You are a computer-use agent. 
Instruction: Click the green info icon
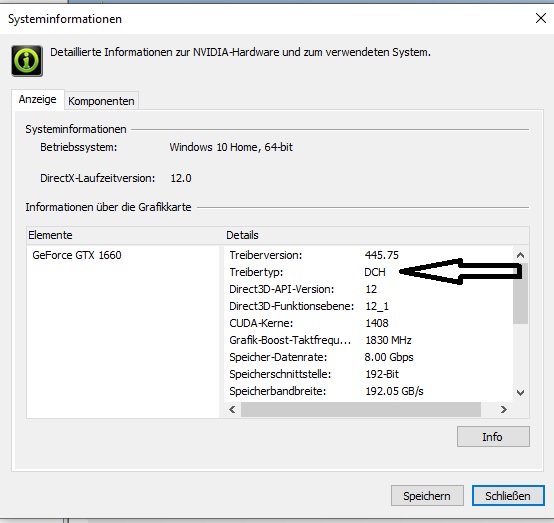pos(27,61)
